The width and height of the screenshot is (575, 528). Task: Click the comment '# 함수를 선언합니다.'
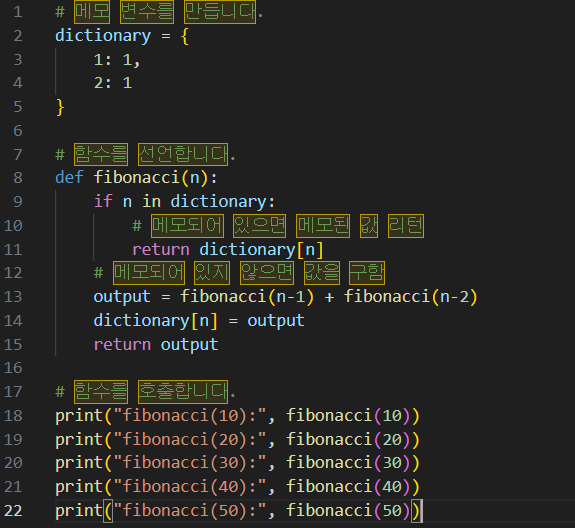pos(145,154)
